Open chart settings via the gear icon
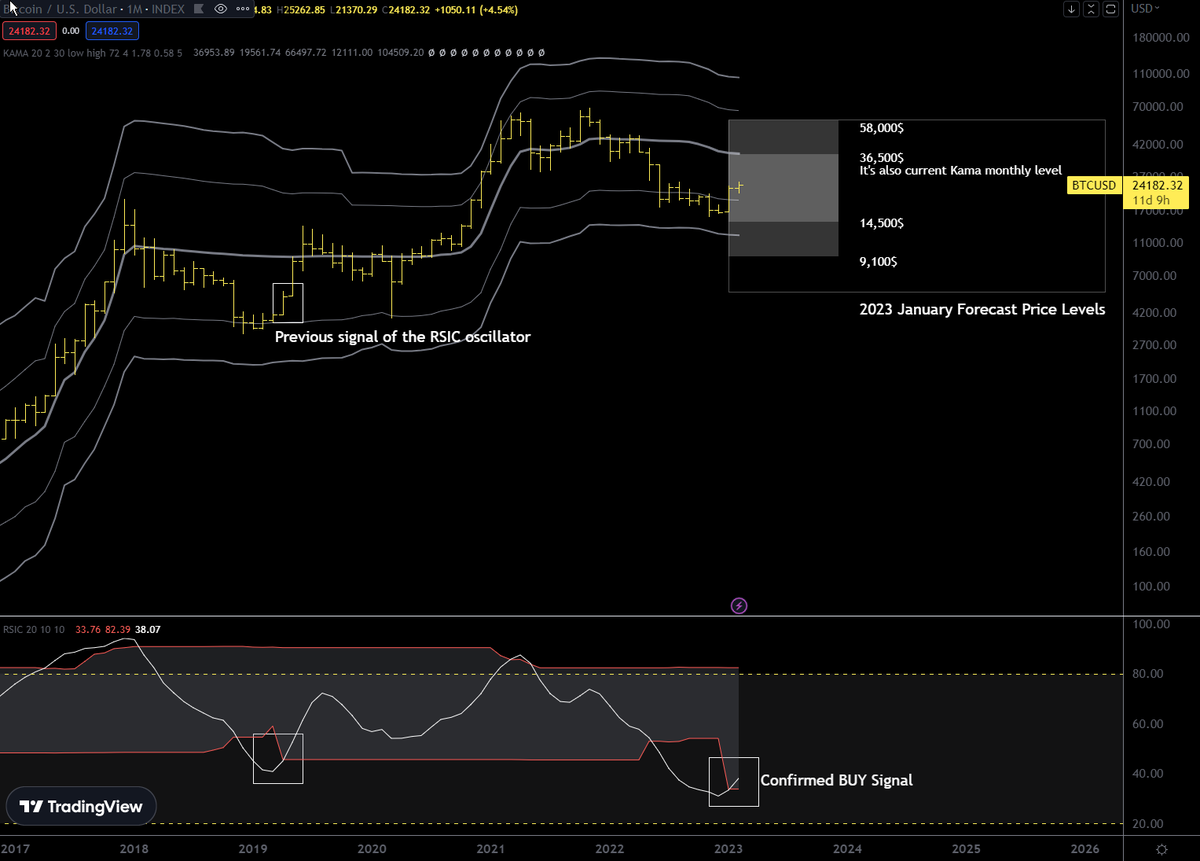 pyautogui.click(x=1161, y=847)
